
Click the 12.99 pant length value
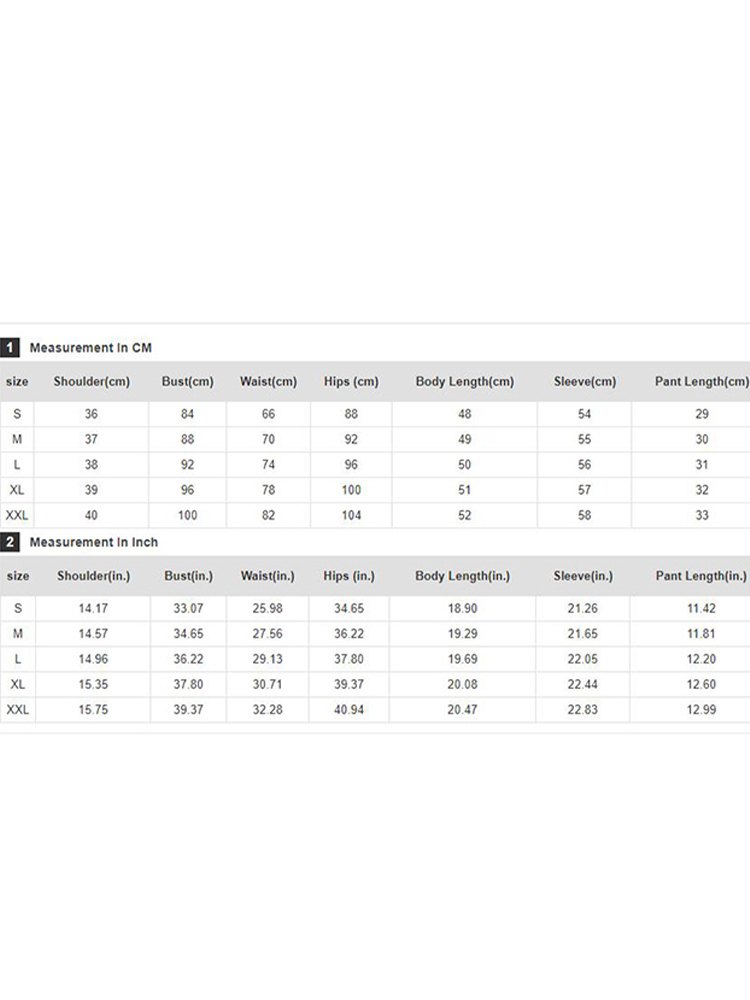[701, 709]
